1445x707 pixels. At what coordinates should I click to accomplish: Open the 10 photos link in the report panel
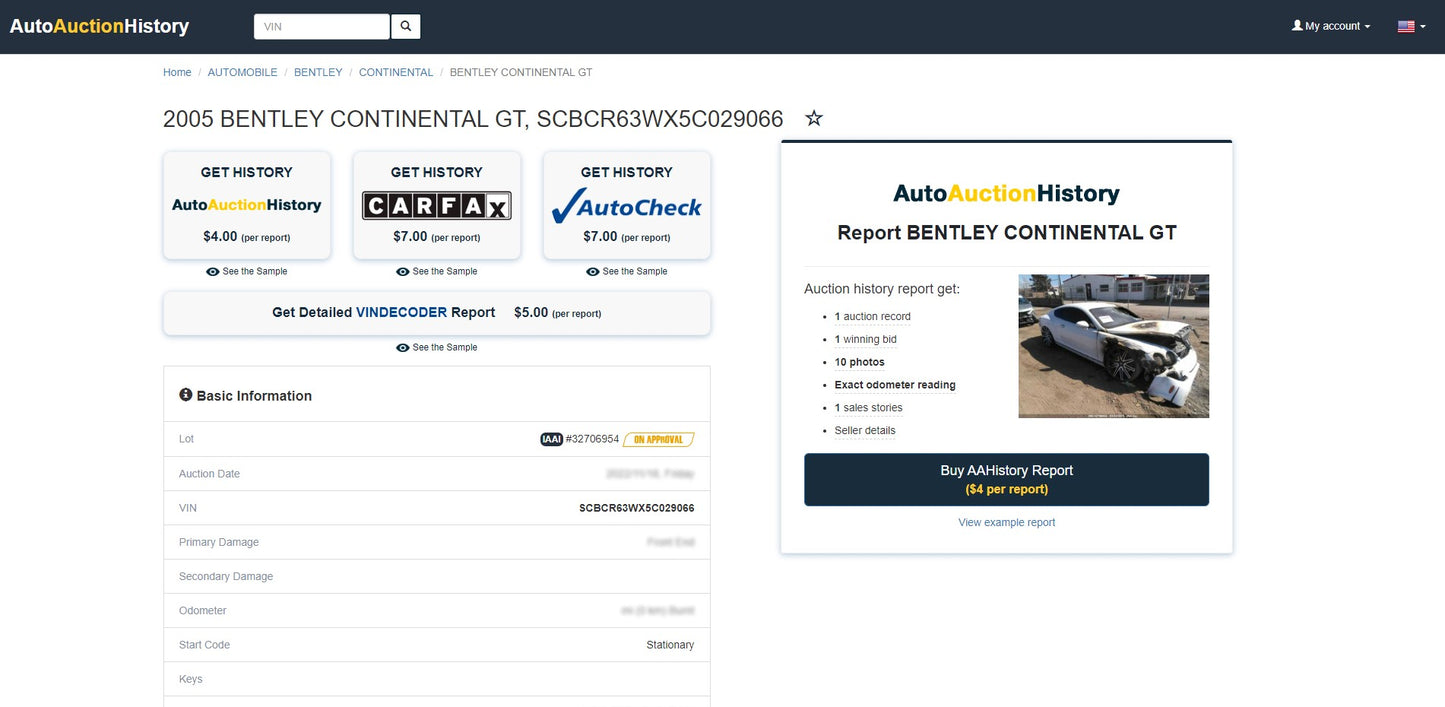859,362
